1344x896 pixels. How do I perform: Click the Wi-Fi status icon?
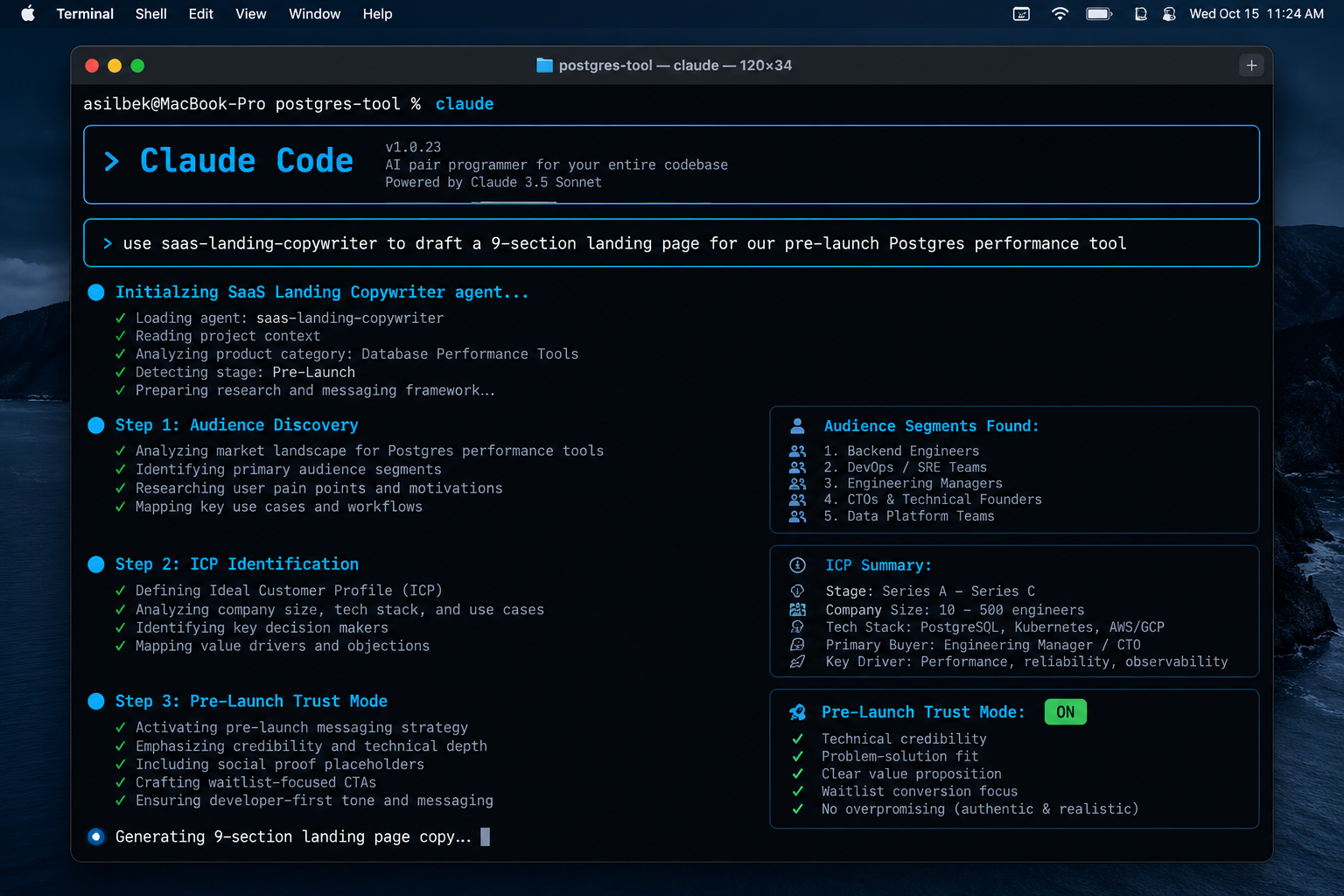coord(1060,14)
